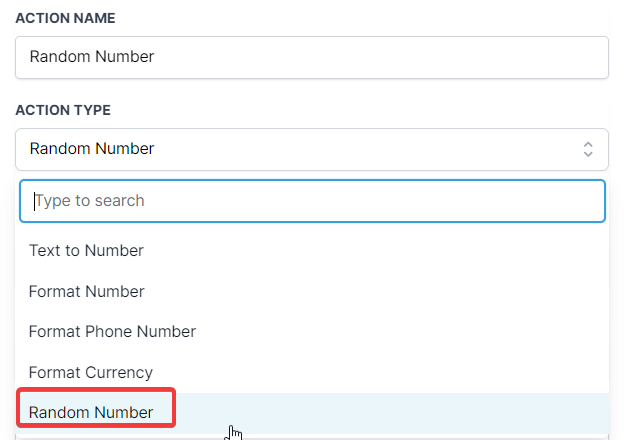Toggle the Action Type list via chevron arrows
The width and height of the screenshot is (634, 440).
(588, 149)
